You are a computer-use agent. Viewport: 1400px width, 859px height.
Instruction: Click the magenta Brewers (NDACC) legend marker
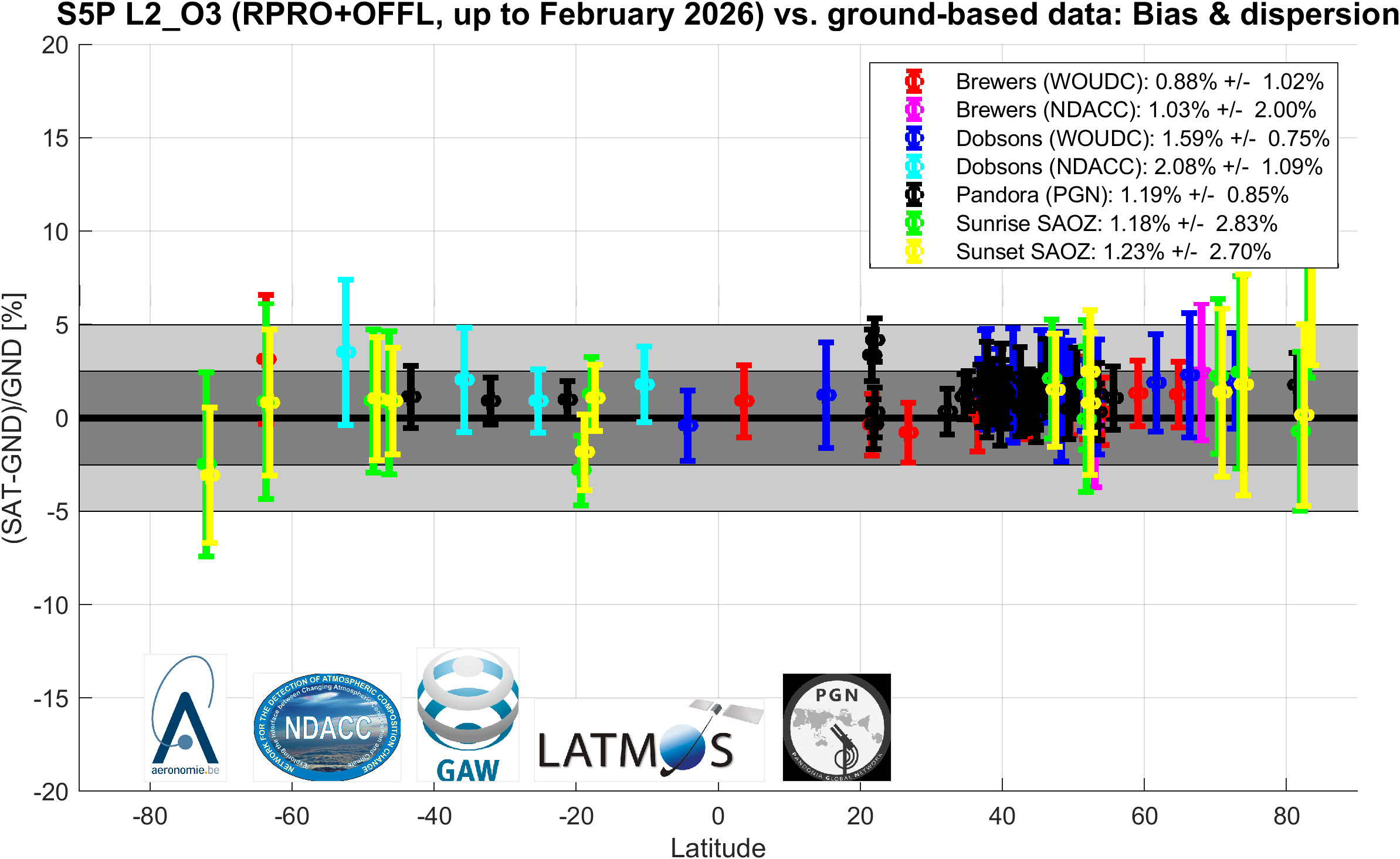pos(914,110)
